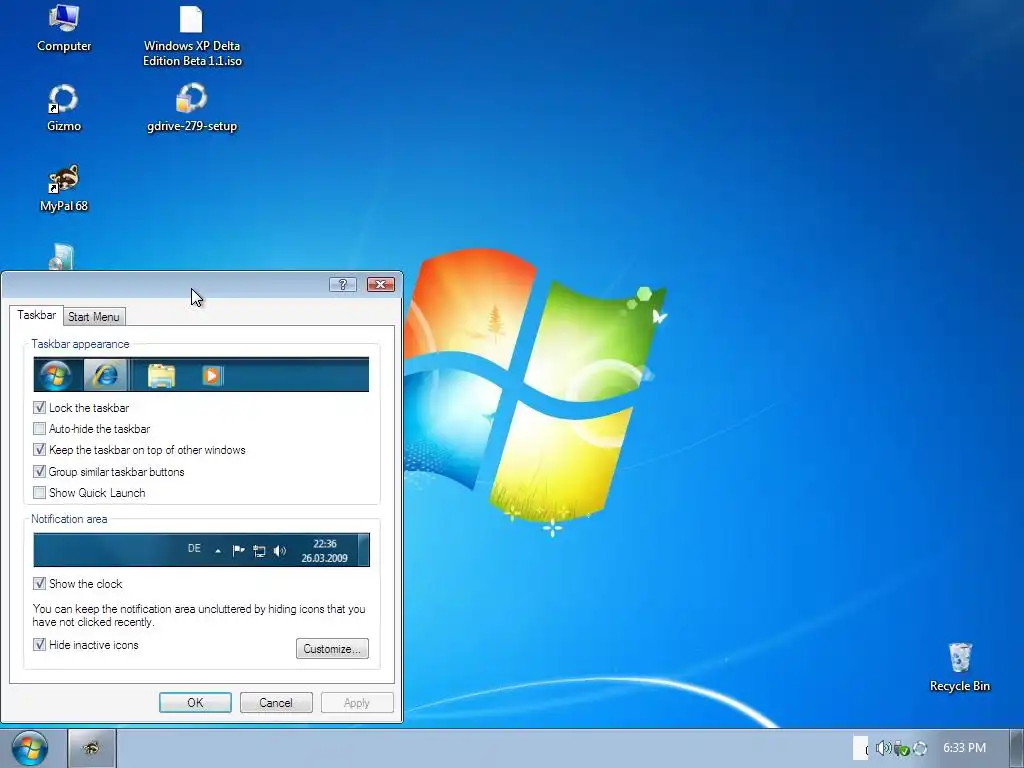Open the volume speaker tray icon
The width and height of the screenshot is (1024, 768).
(883, 748)
